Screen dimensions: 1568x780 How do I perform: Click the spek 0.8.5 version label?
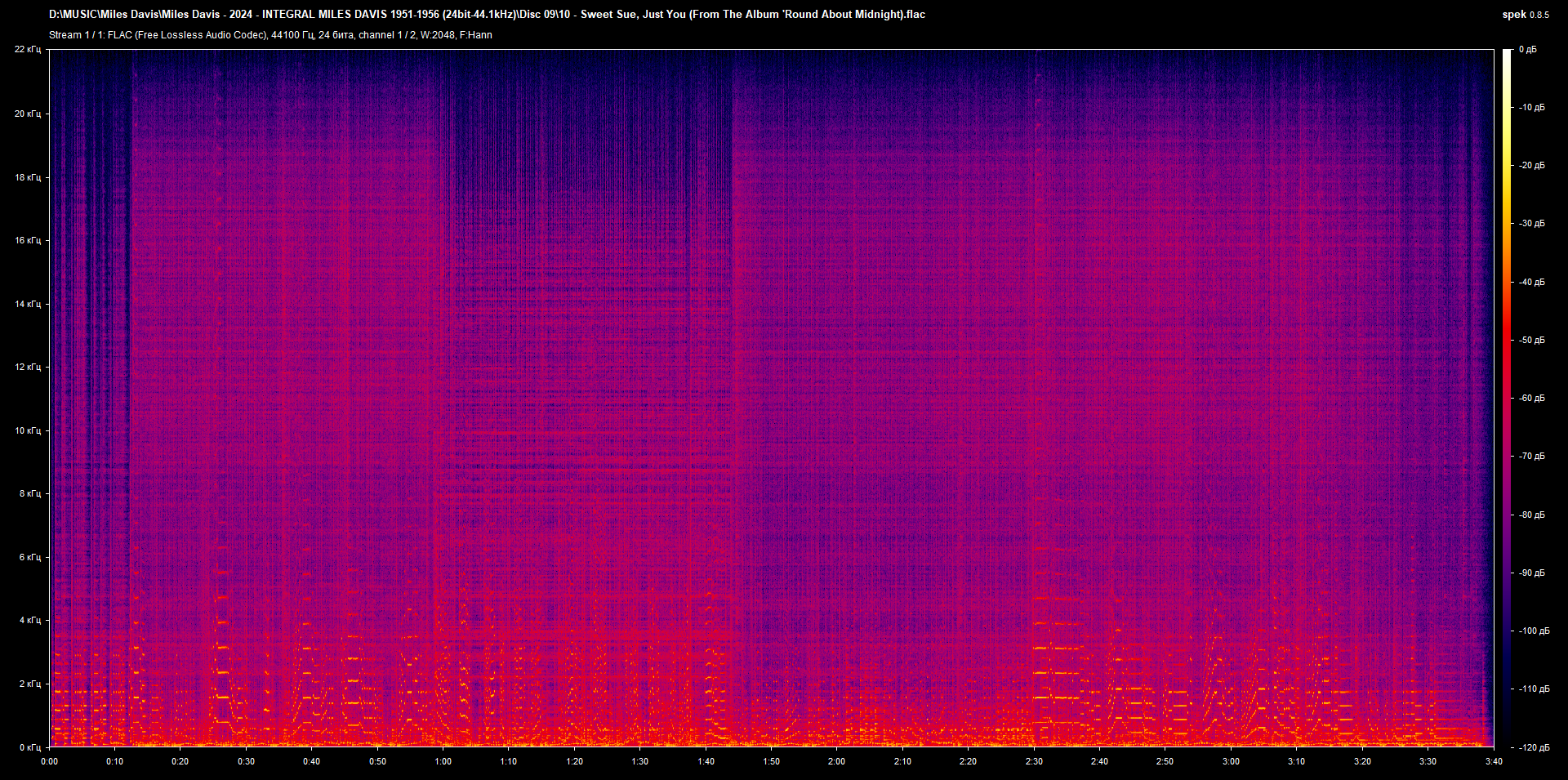tap(1526, 15)
